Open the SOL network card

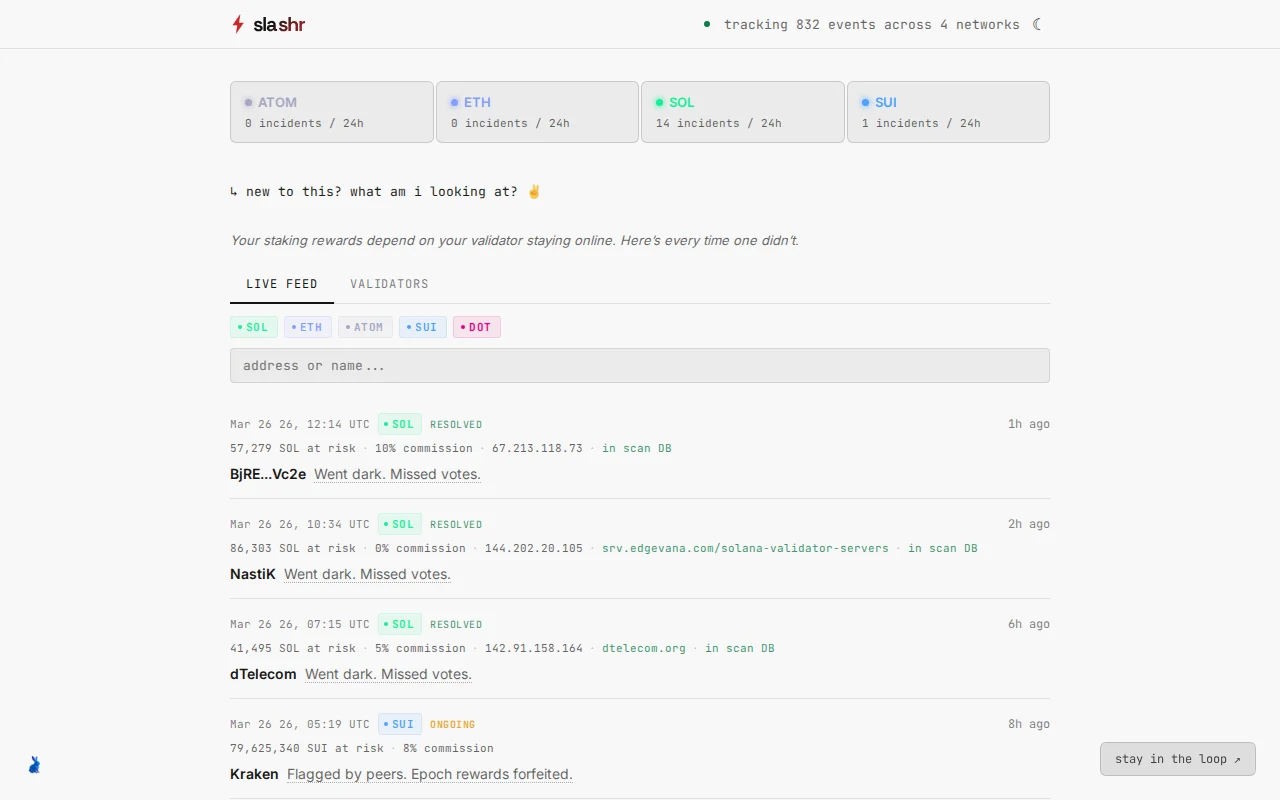point(743,112)
